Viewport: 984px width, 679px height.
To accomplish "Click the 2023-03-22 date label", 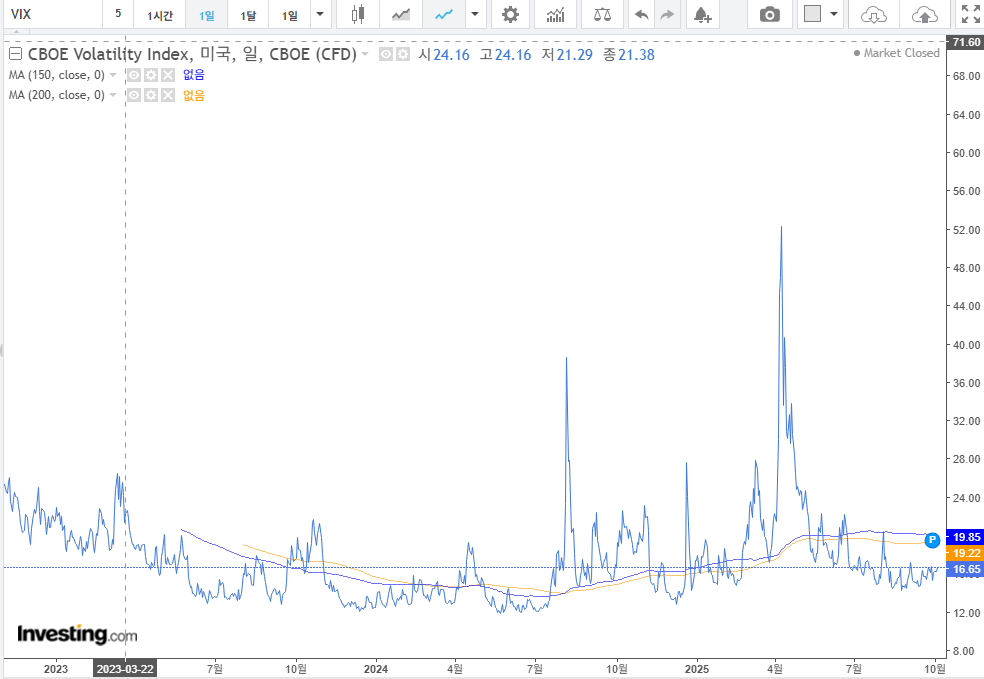I will pyautogui.click(x=125, y=669).
